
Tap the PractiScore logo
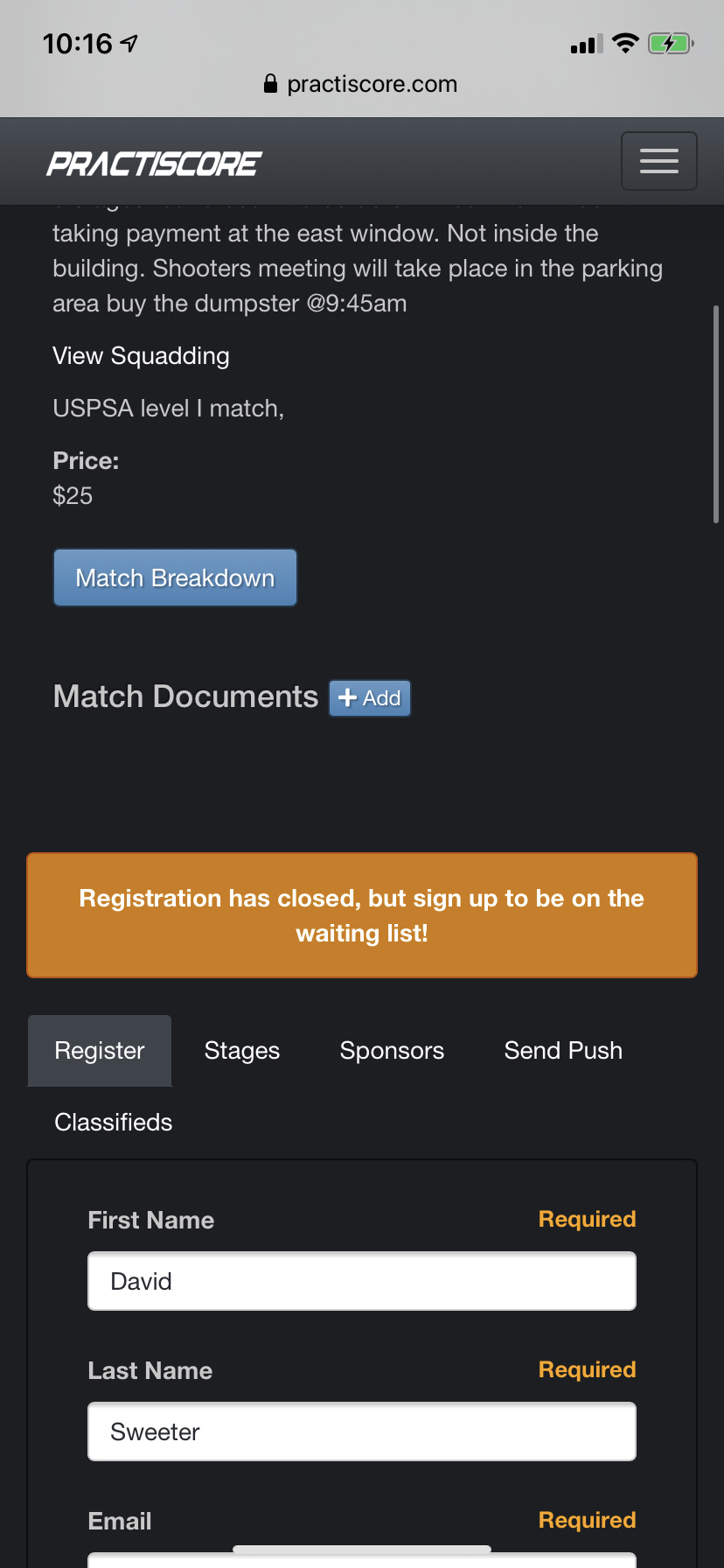[154, 164]
